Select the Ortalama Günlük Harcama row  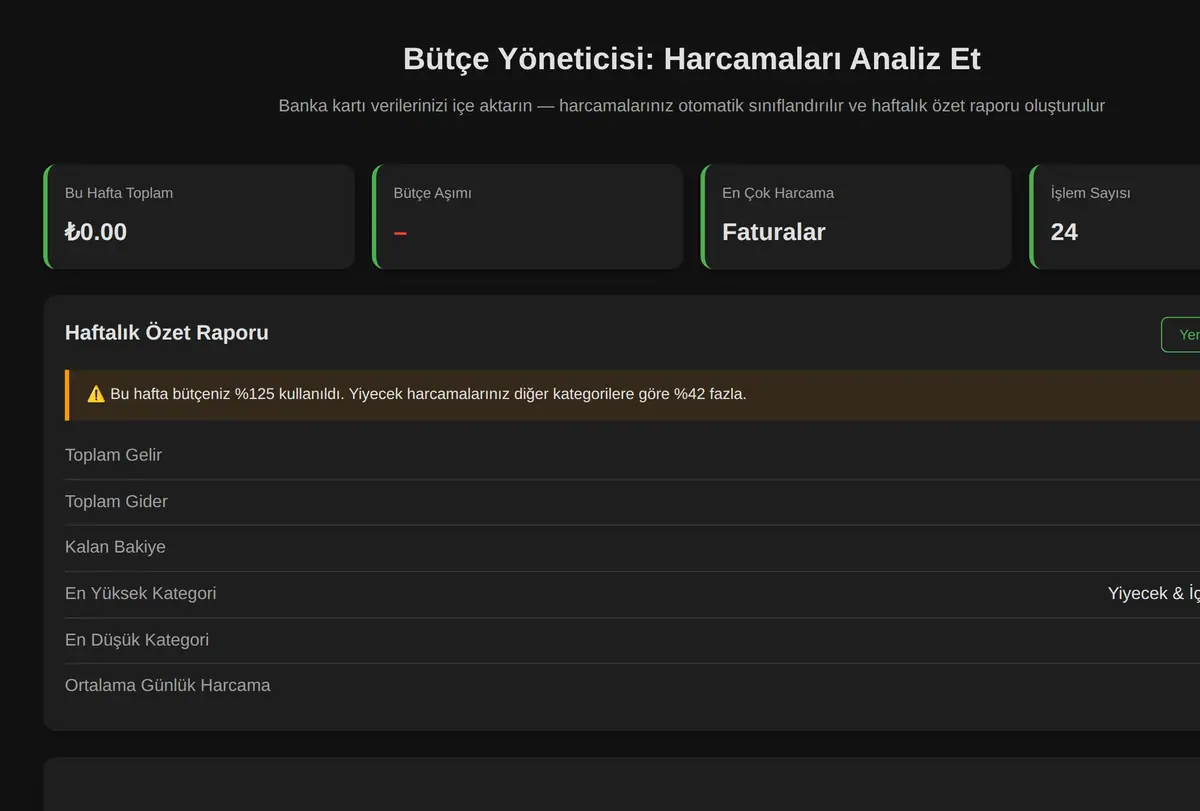click(x=632, y=685)
